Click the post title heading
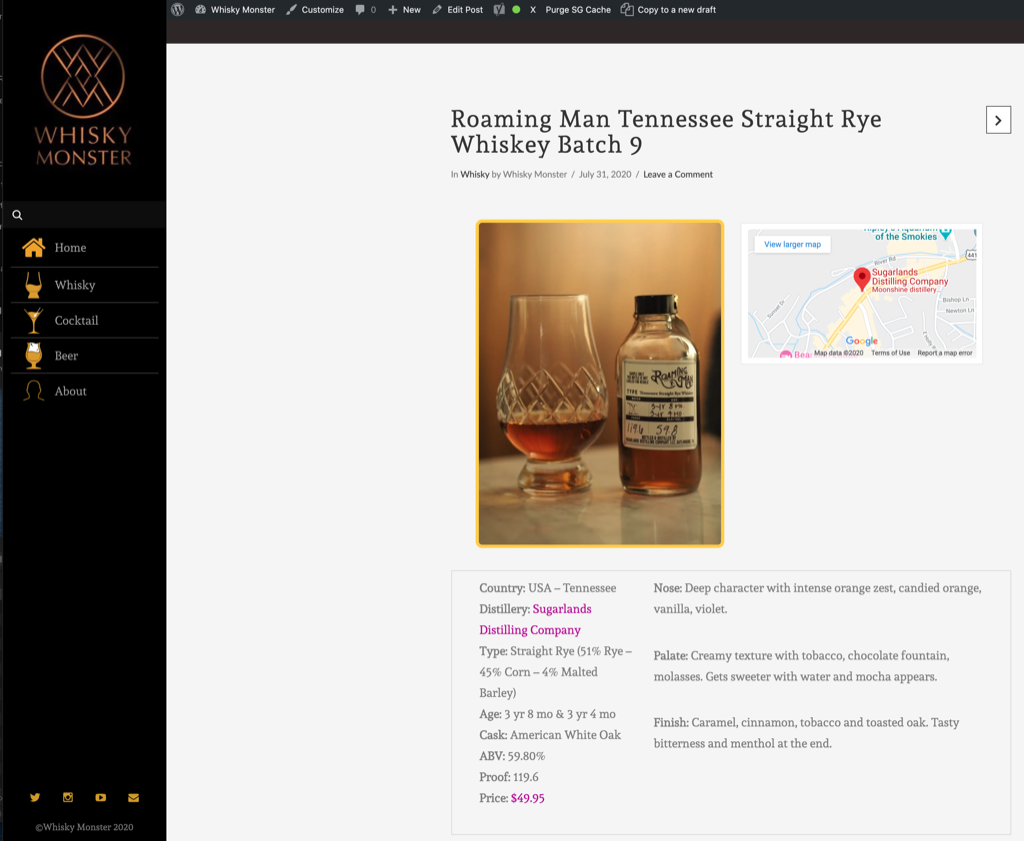 (x=666, y=131)
